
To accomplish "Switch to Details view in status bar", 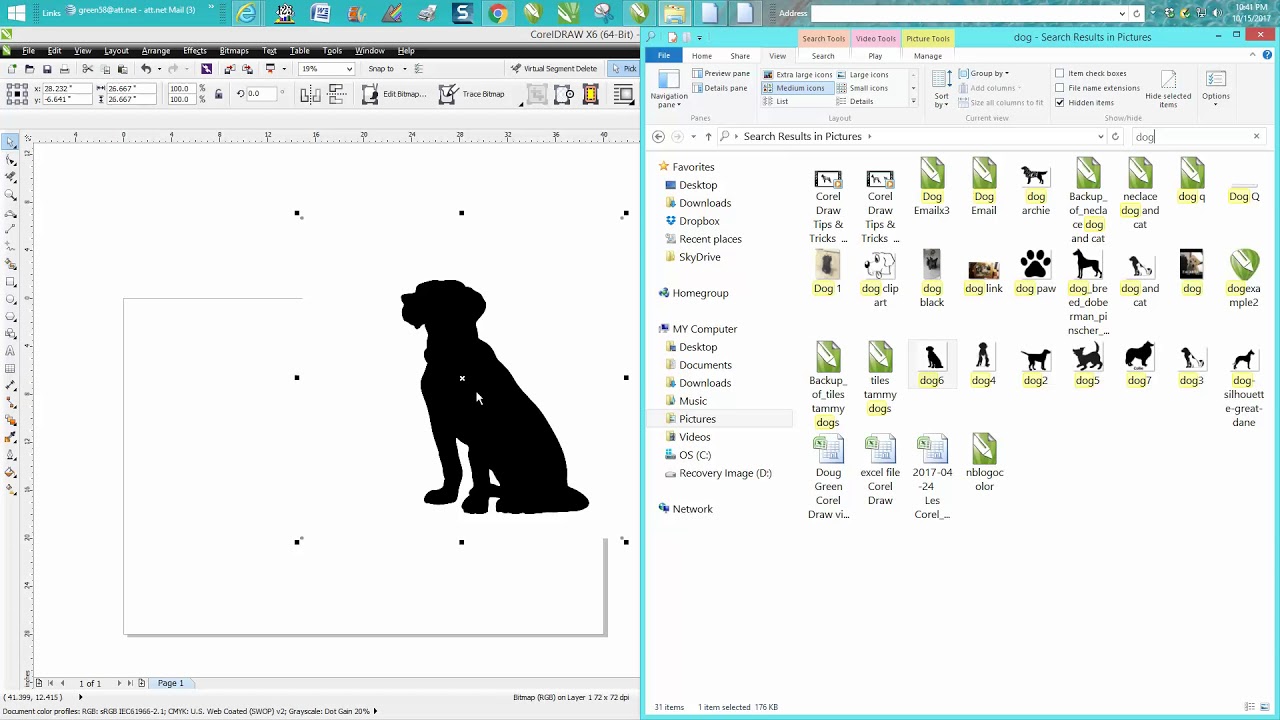I will (x=1250, y=707).
